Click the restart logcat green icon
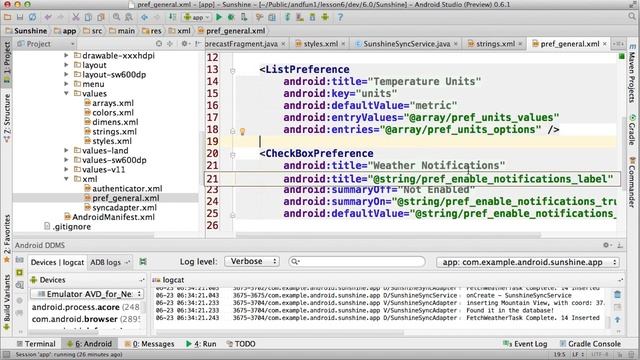Screen dimensions: 640x360 [143, 262]
